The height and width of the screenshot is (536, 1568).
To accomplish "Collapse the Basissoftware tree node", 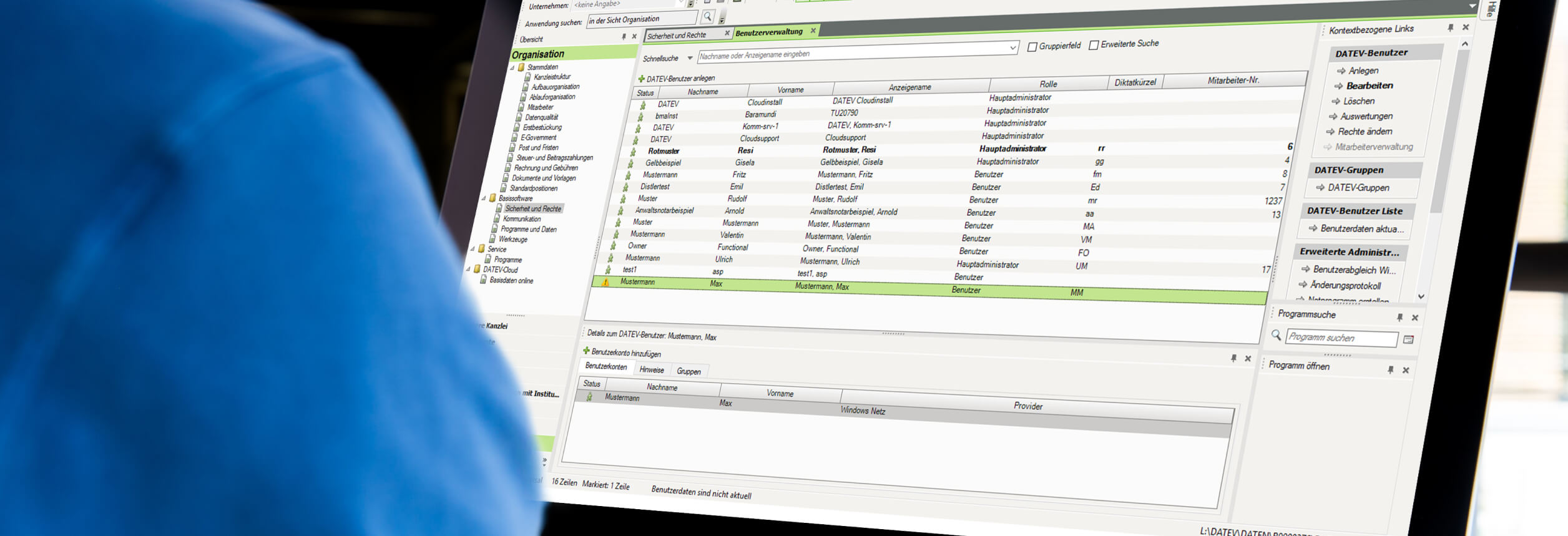I will click(483, 198).
